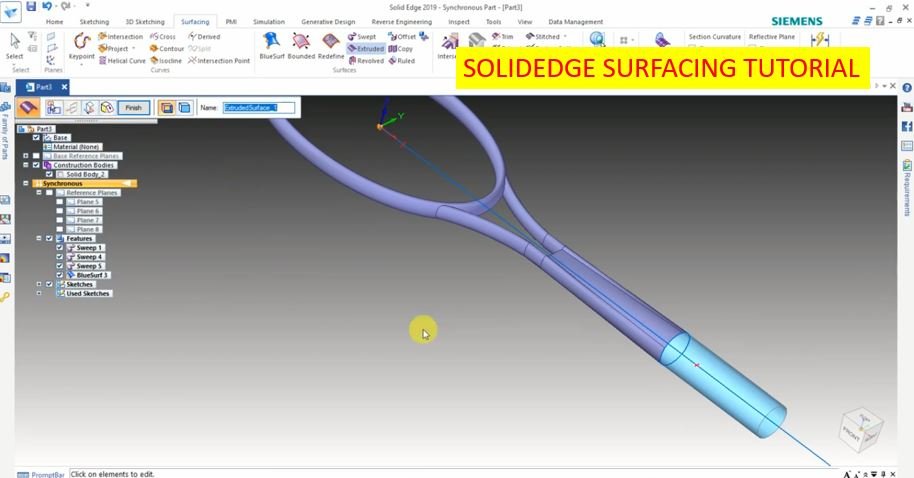Pick the Helical Curve tool
This screenshot has height=478, width=914.
[x=122, y=61]
